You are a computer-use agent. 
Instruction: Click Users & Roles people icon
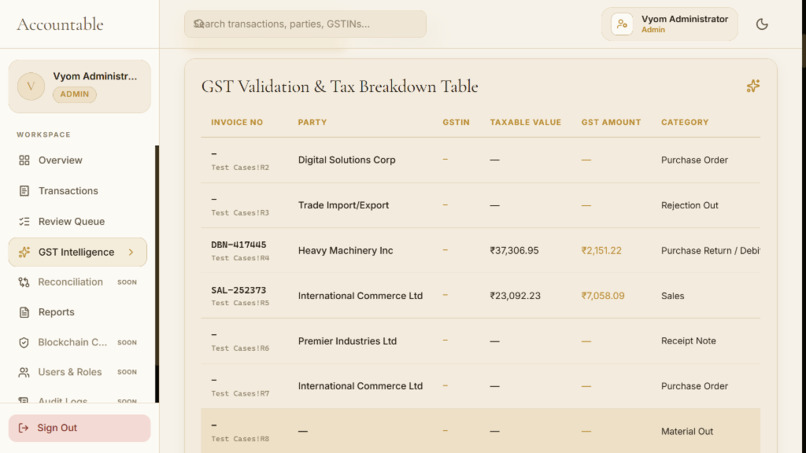24,372
